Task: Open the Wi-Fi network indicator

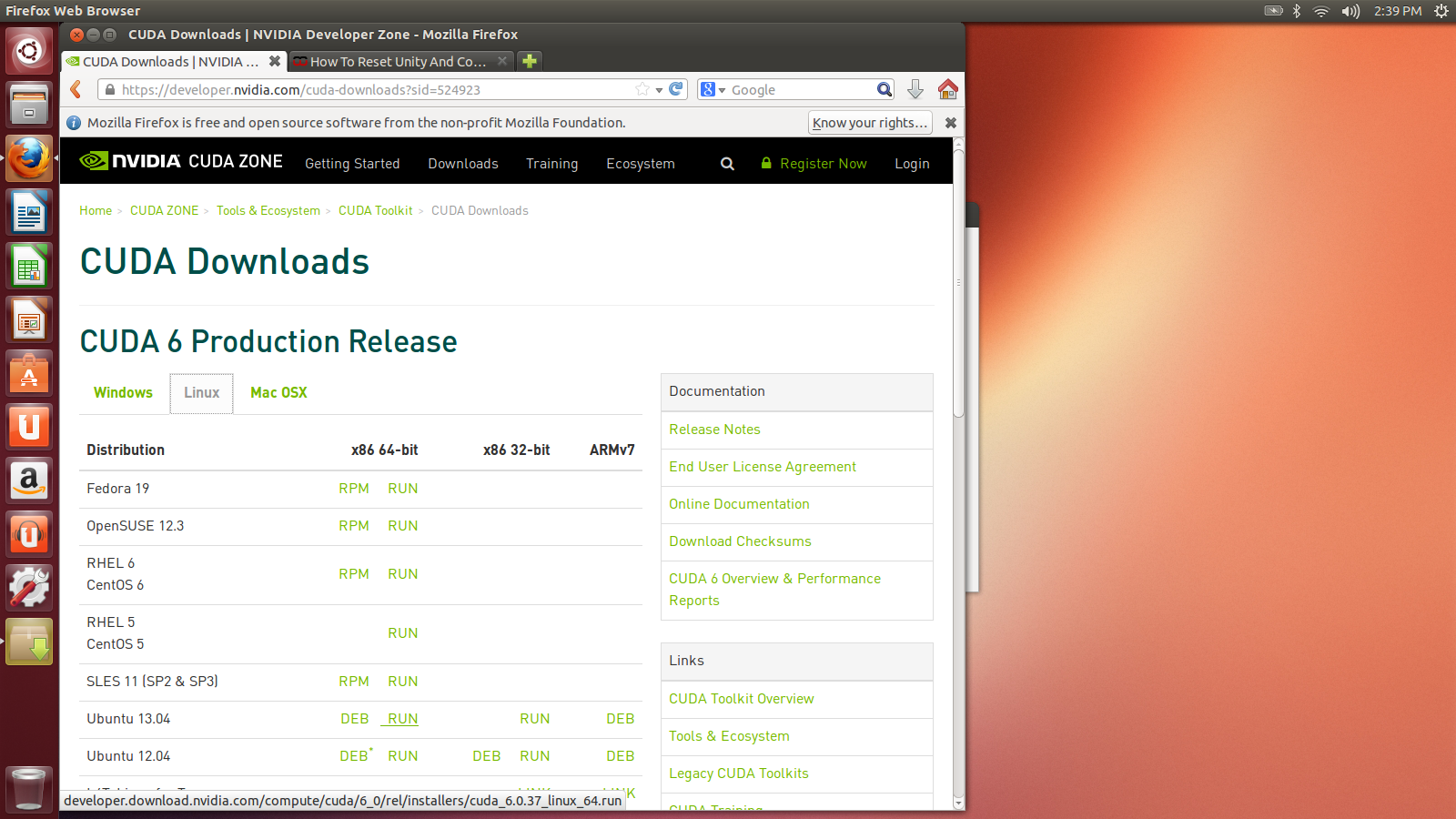Action: (x=1321, y=11)
